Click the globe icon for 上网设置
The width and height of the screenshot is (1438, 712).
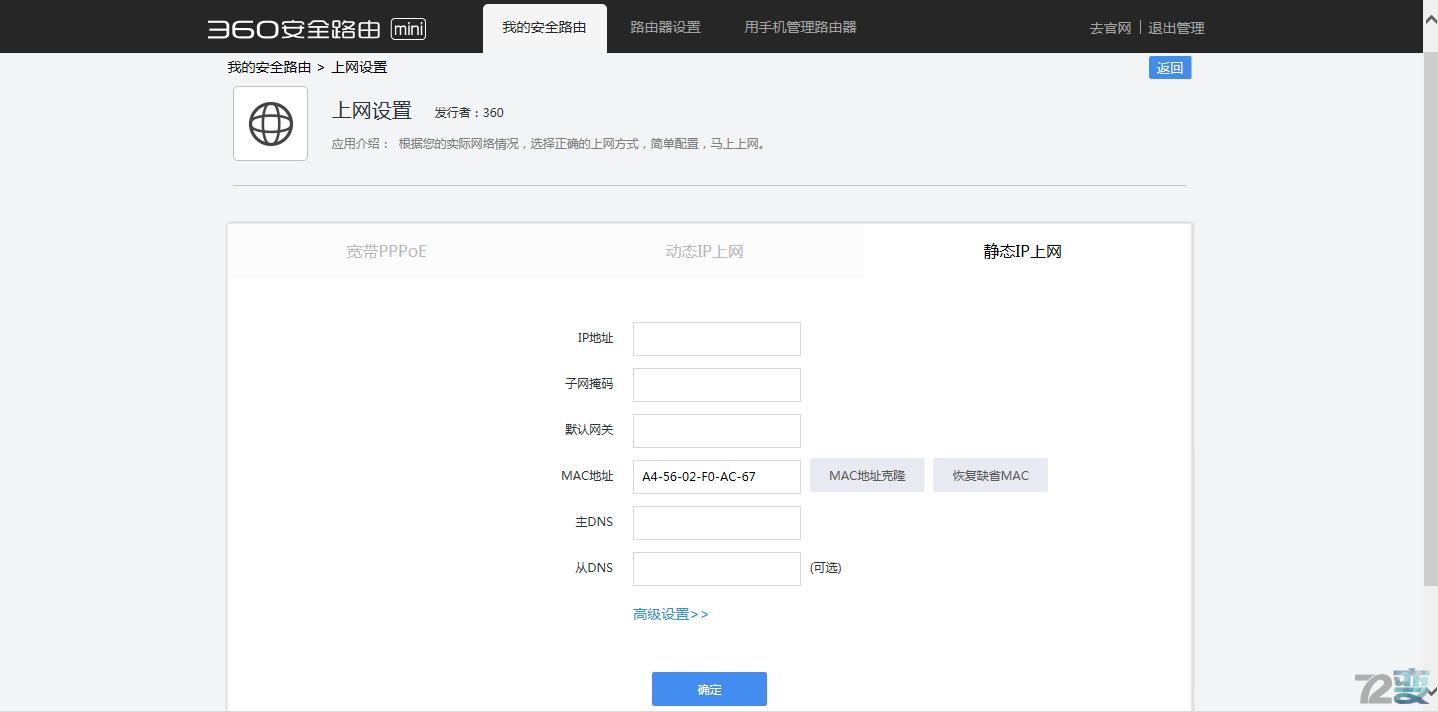(270, 123)
